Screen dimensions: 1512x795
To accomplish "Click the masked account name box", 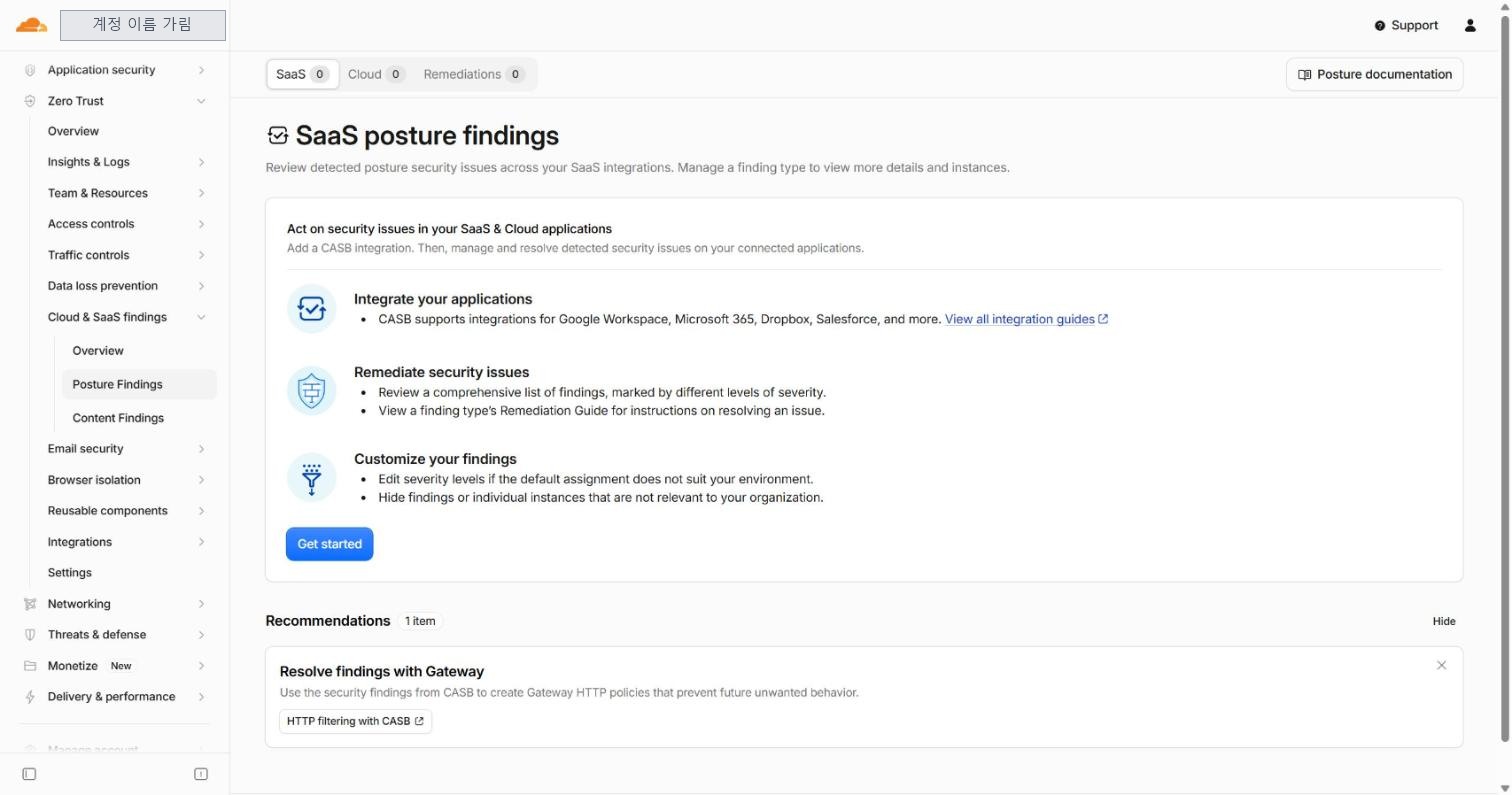I will click(143, 25).
